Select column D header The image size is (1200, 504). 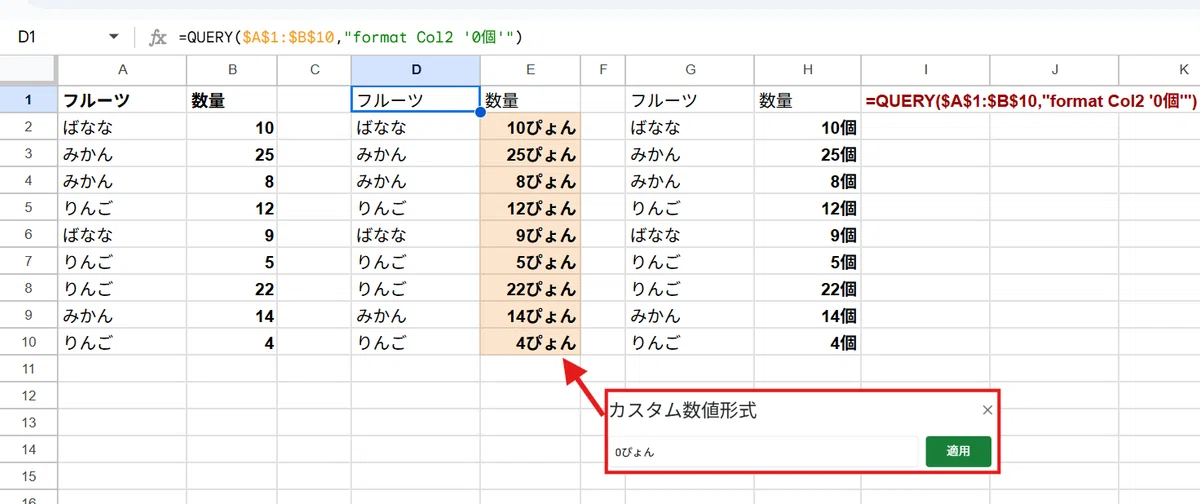coord(416,69)
